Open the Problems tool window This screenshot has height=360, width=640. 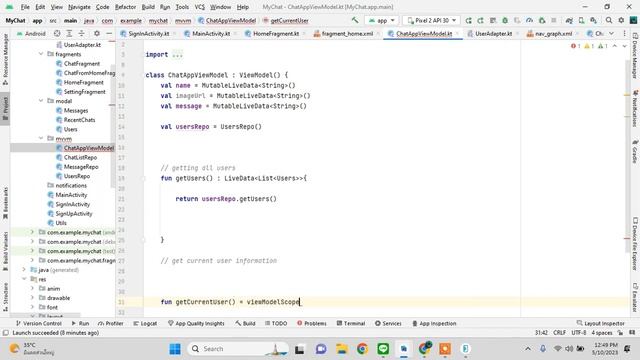click(312, 323)
